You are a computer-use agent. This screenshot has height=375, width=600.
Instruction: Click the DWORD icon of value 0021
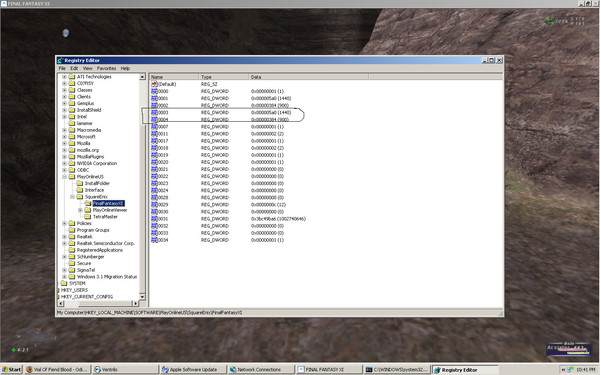coord(154,169)
